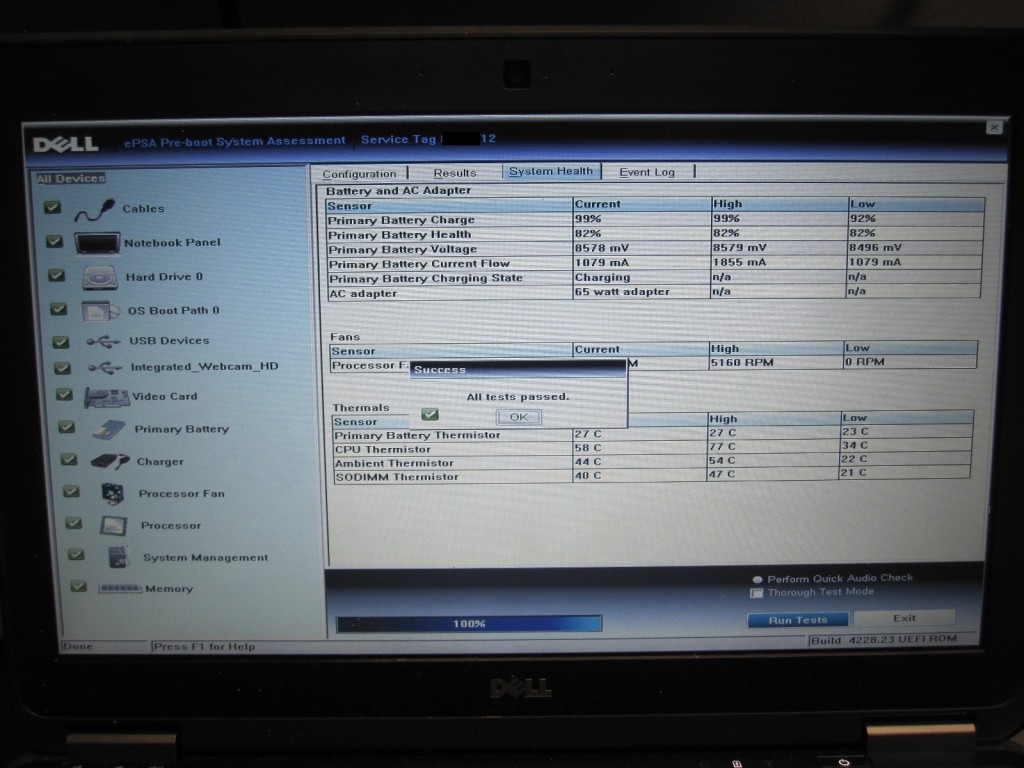
Task: Toggle the Memory checkbox
Action: (x=78, y=586)
